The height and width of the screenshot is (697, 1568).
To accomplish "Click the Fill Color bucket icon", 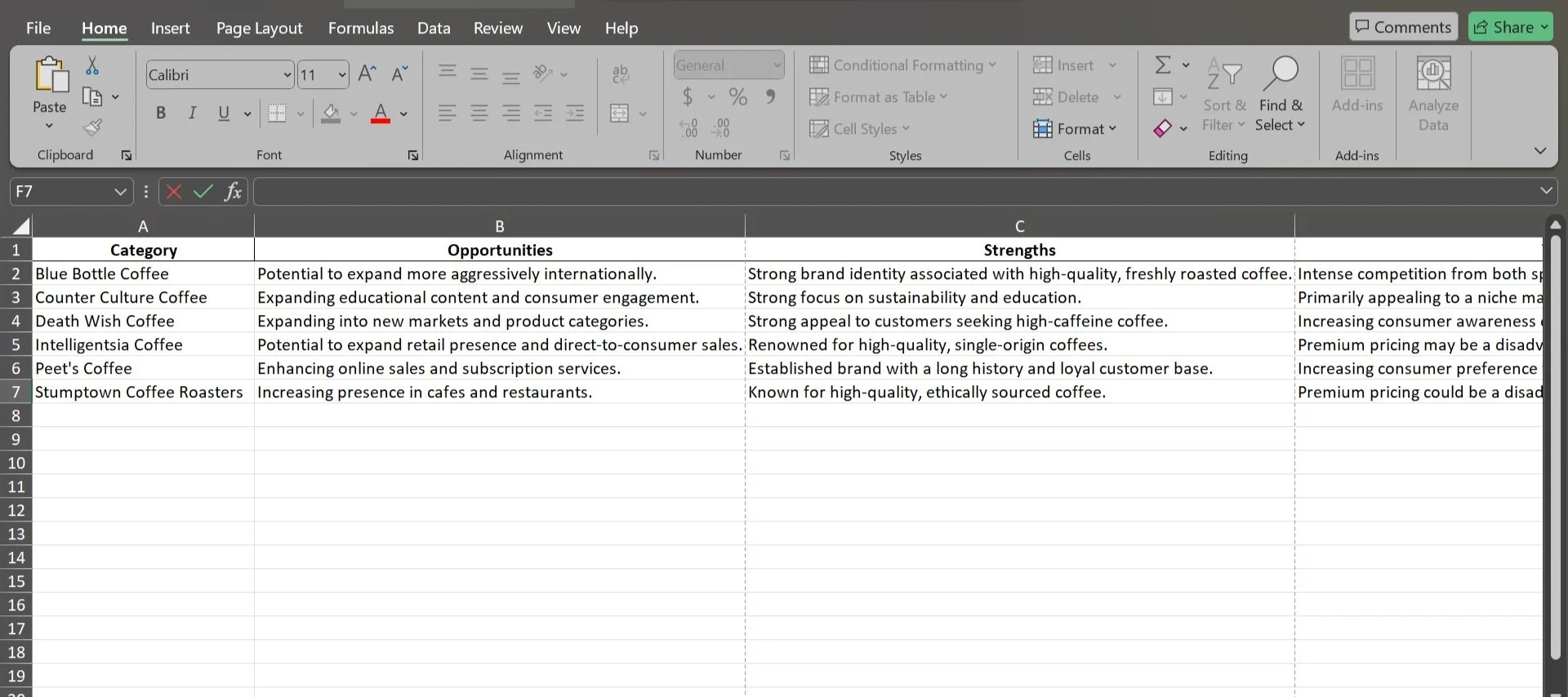I will point(331,113).
